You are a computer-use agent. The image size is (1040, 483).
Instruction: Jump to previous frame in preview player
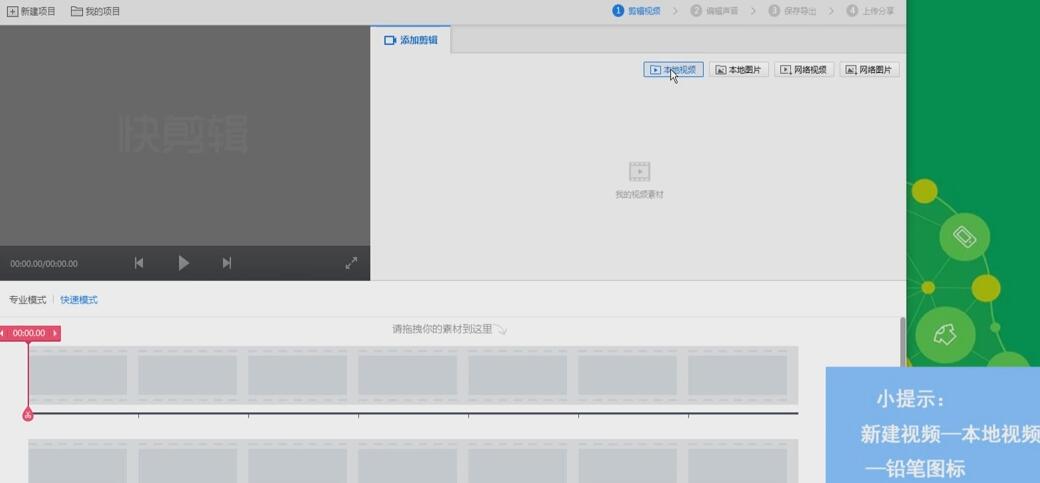(139, 263)
